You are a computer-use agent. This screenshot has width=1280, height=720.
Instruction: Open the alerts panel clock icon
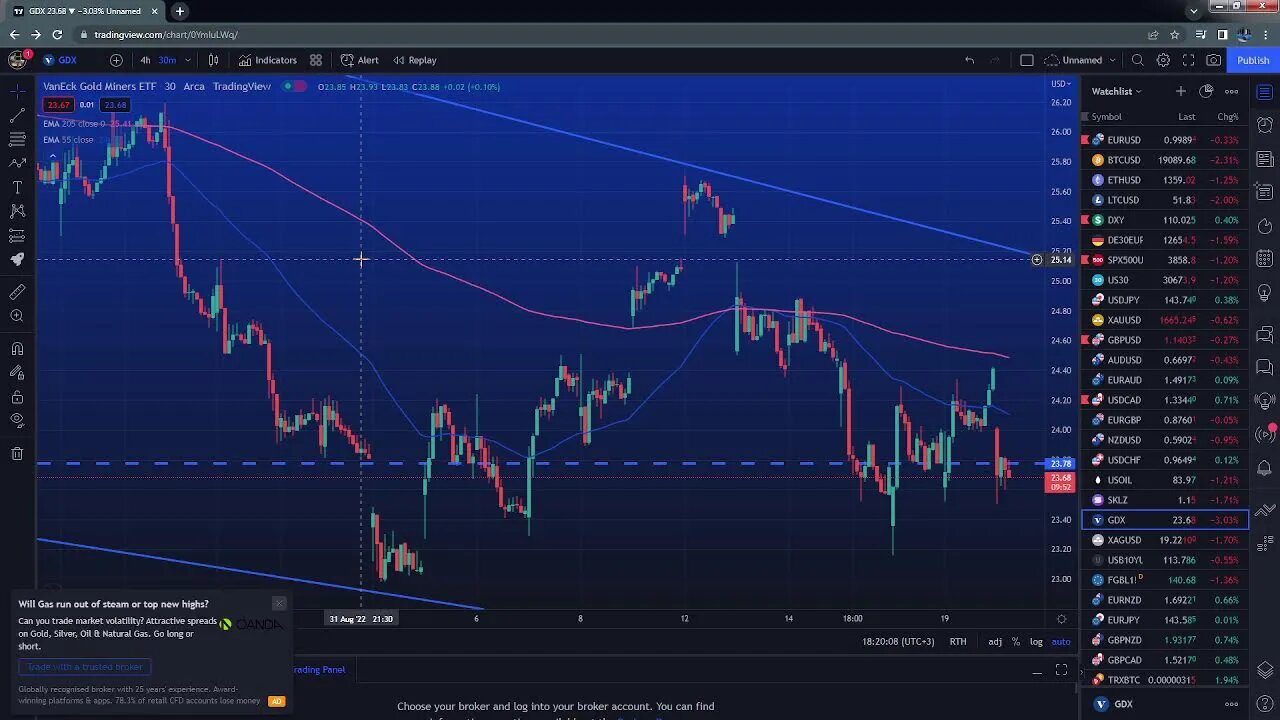point(1265,124)
